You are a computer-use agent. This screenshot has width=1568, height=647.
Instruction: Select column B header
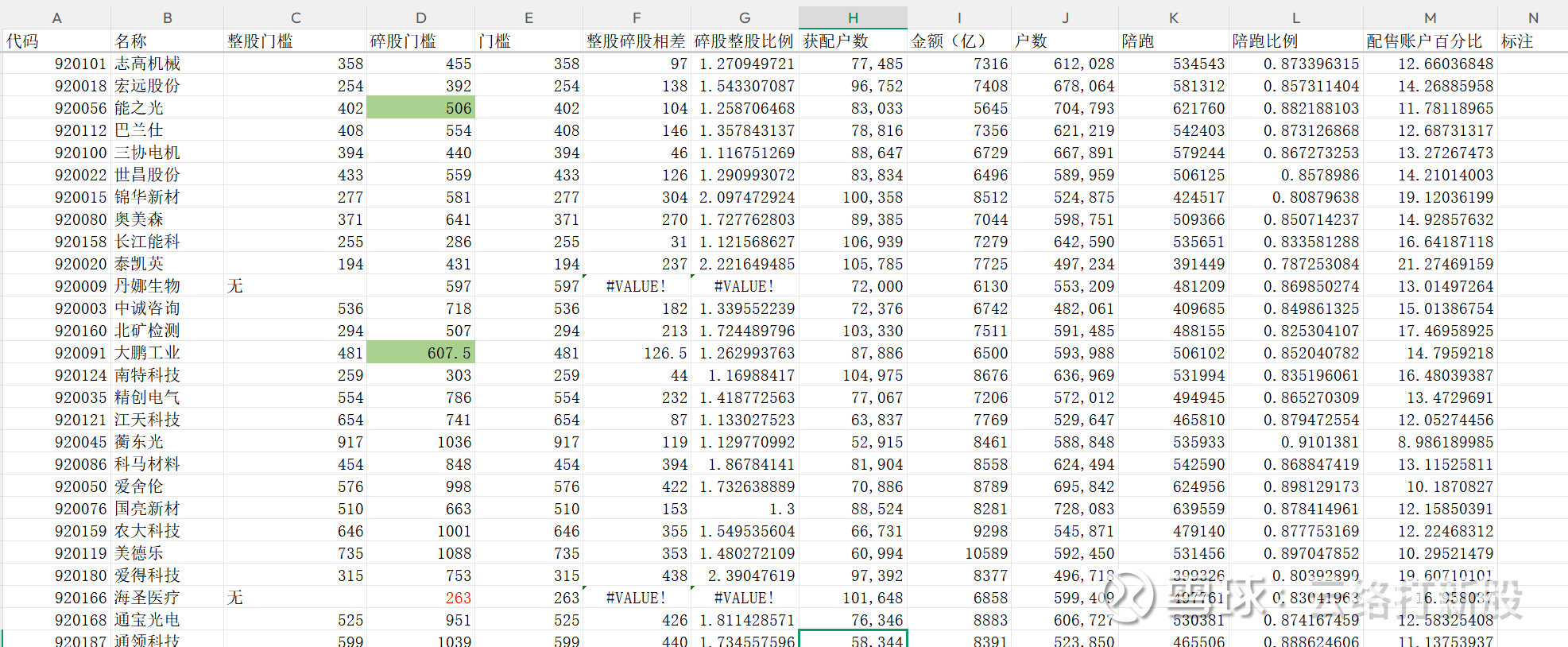click(167, 17)
